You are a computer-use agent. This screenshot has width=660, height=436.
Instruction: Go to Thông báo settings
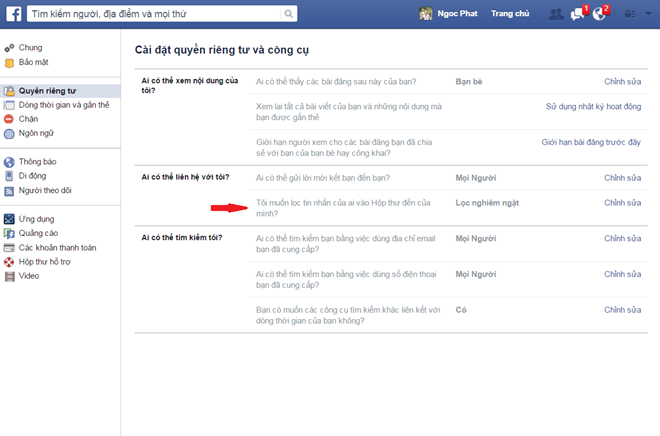pos(37,162)
